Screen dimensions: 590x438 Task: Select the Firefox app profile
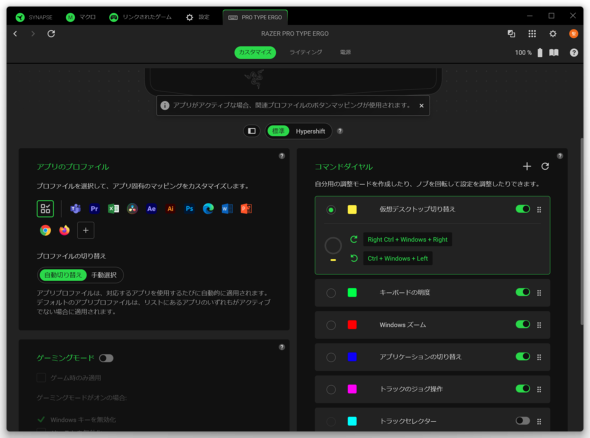(x=65, y=230)
